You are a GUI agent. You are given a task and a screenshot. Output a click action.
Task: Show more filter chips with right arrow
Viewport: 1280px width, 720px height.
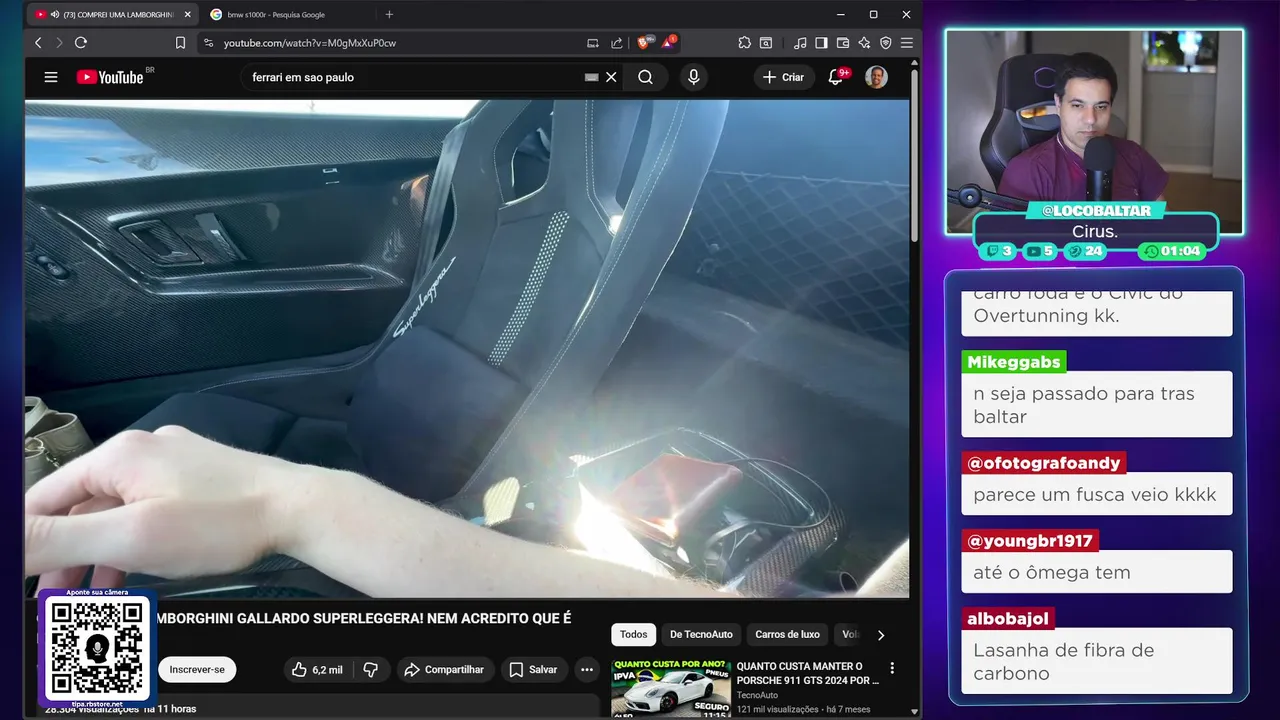881,634
